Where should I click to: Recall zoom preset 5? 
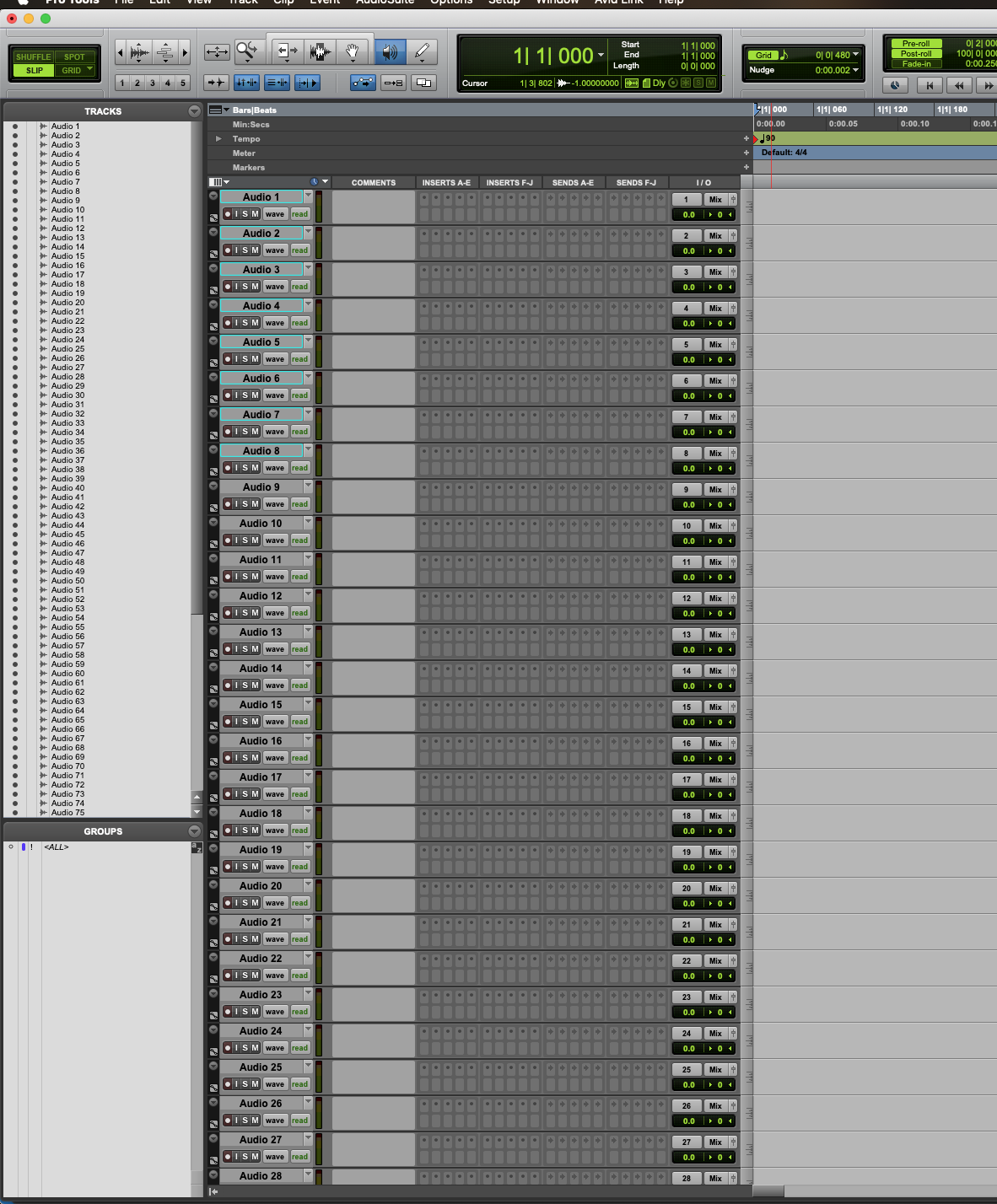[x=182, y=83]
